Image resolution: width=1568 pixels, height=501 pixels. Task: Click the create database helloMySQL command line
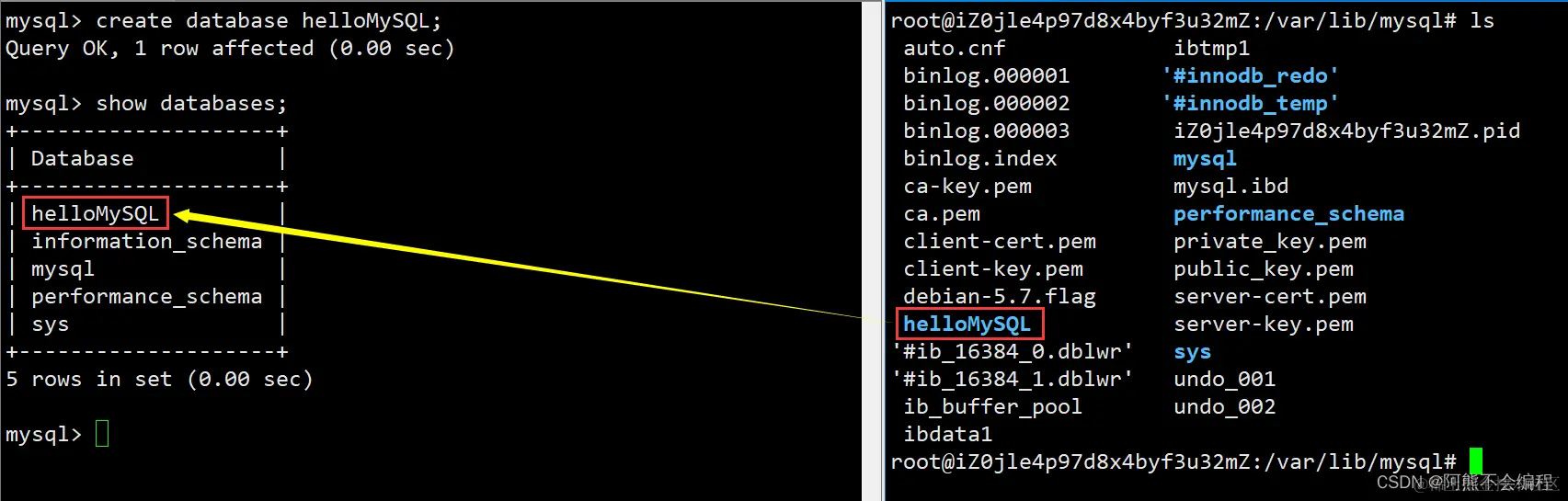223,20
